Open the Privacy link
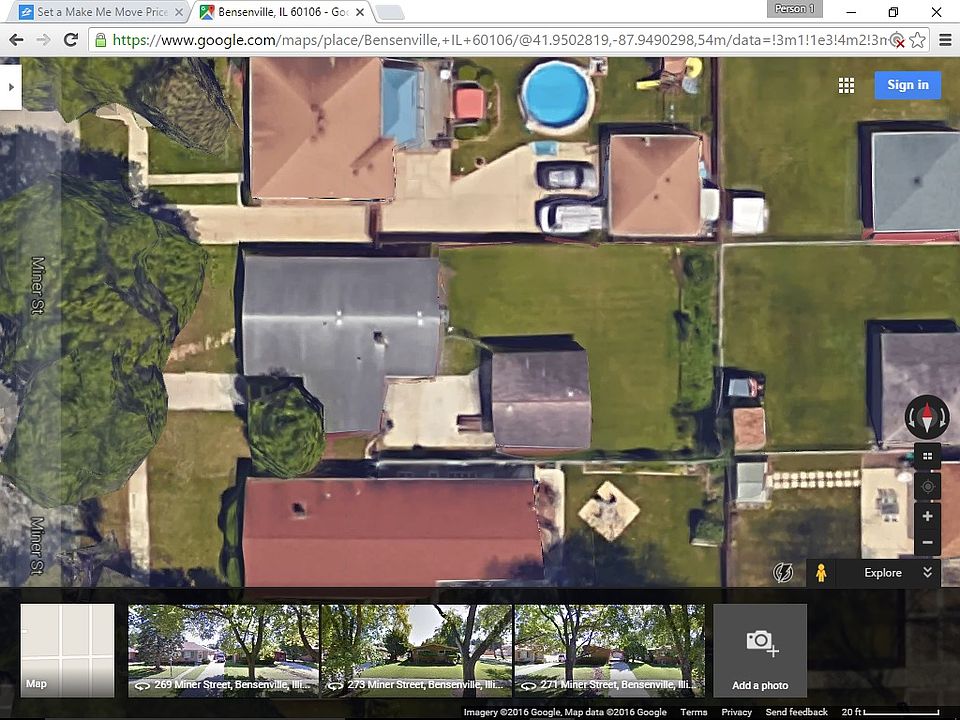The image size is (960, 720). (x=737, y=712)
